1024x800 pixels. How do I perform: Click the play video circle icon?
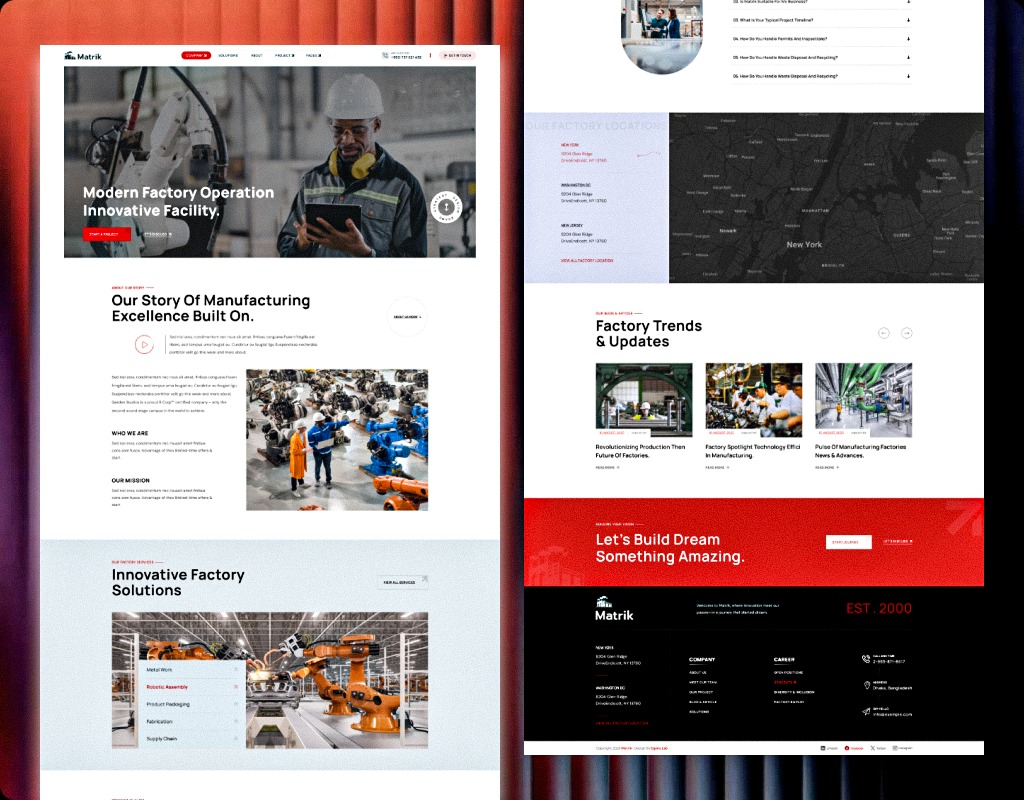pos(144,344)
